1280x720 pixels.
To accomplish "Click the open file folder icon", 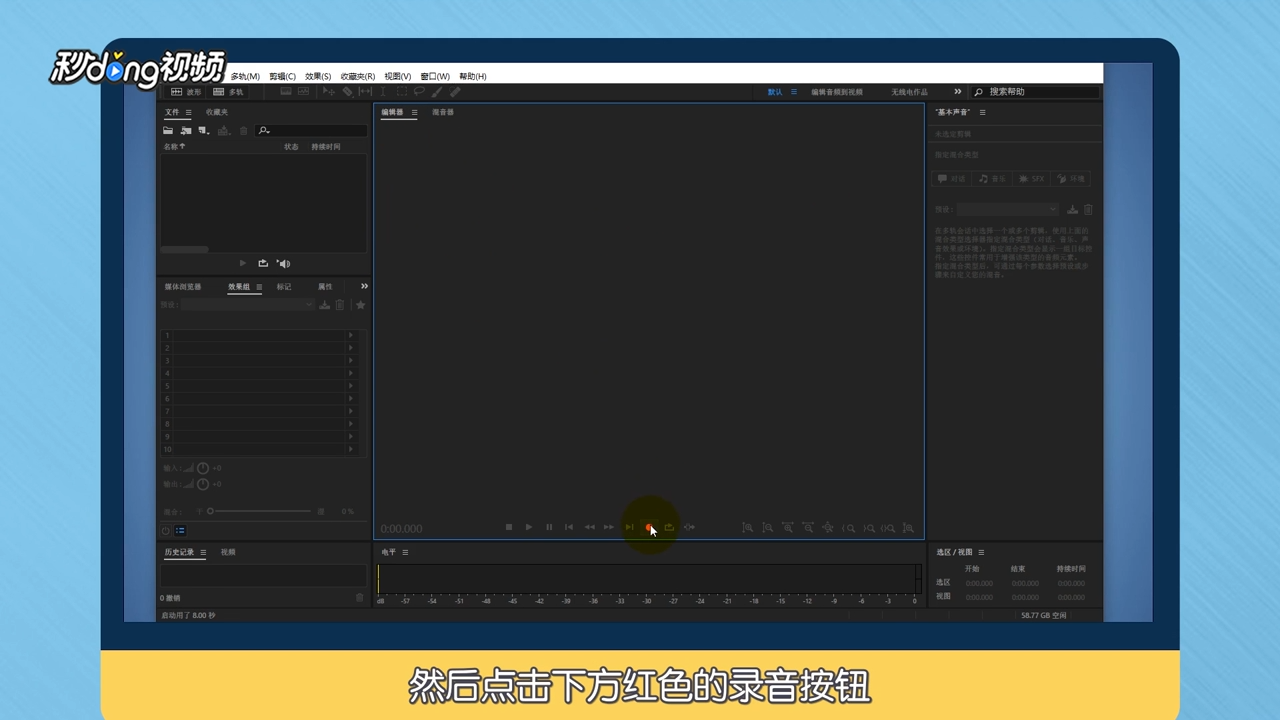I will point(168,130).
